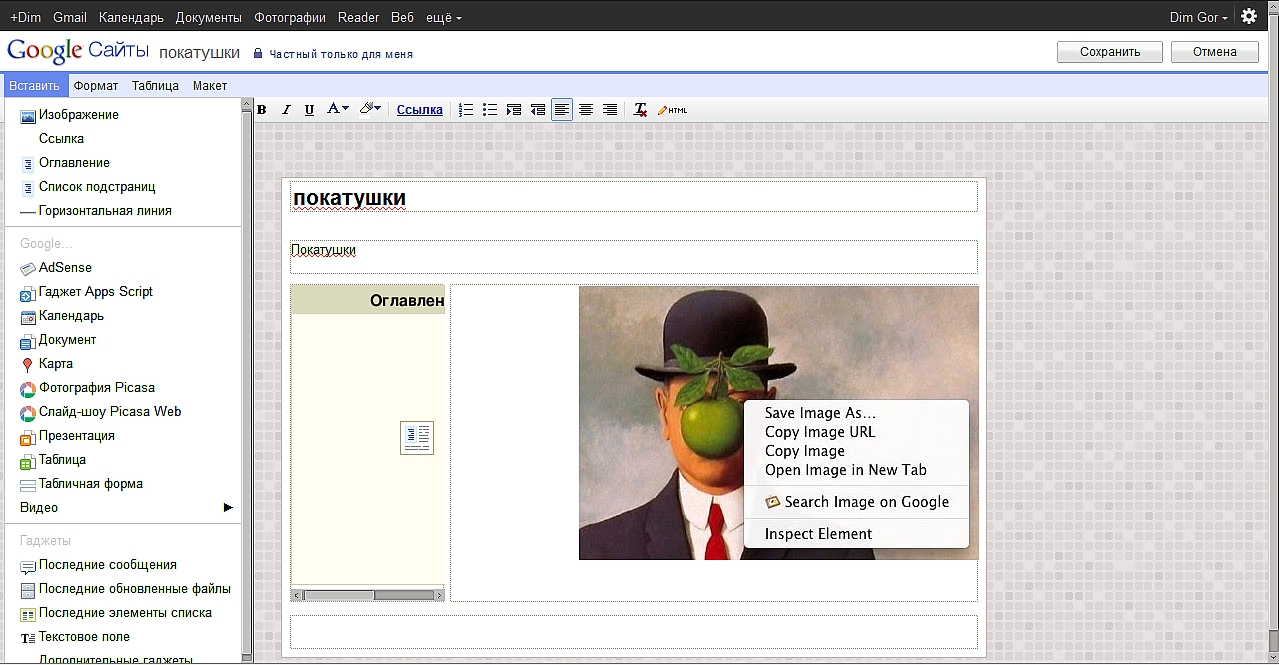Increase indent toolbar icon
Viewport: 1279px width, 665px height.
pos(514,110)
